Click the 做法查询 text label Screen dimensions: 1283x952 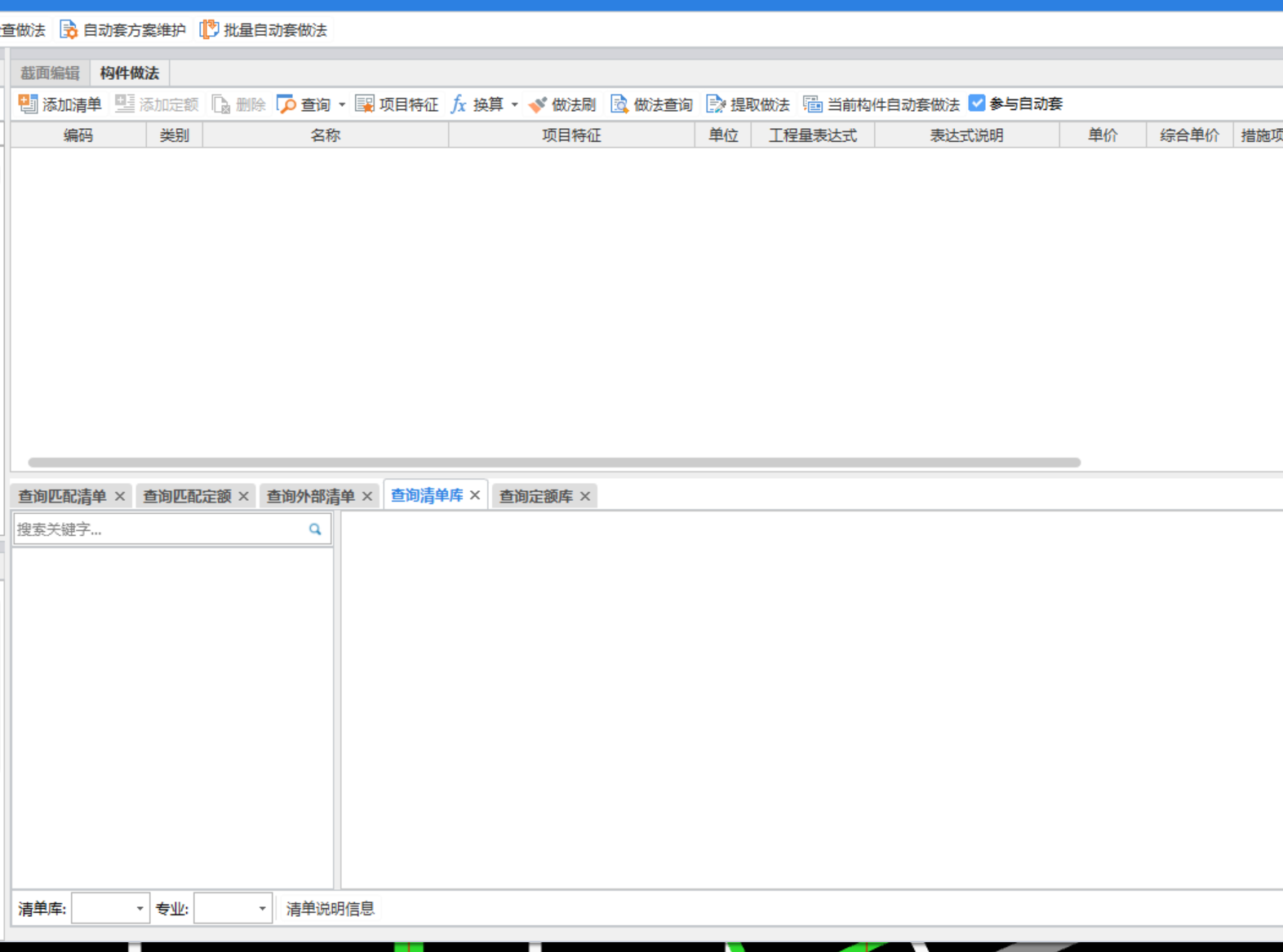664,104
